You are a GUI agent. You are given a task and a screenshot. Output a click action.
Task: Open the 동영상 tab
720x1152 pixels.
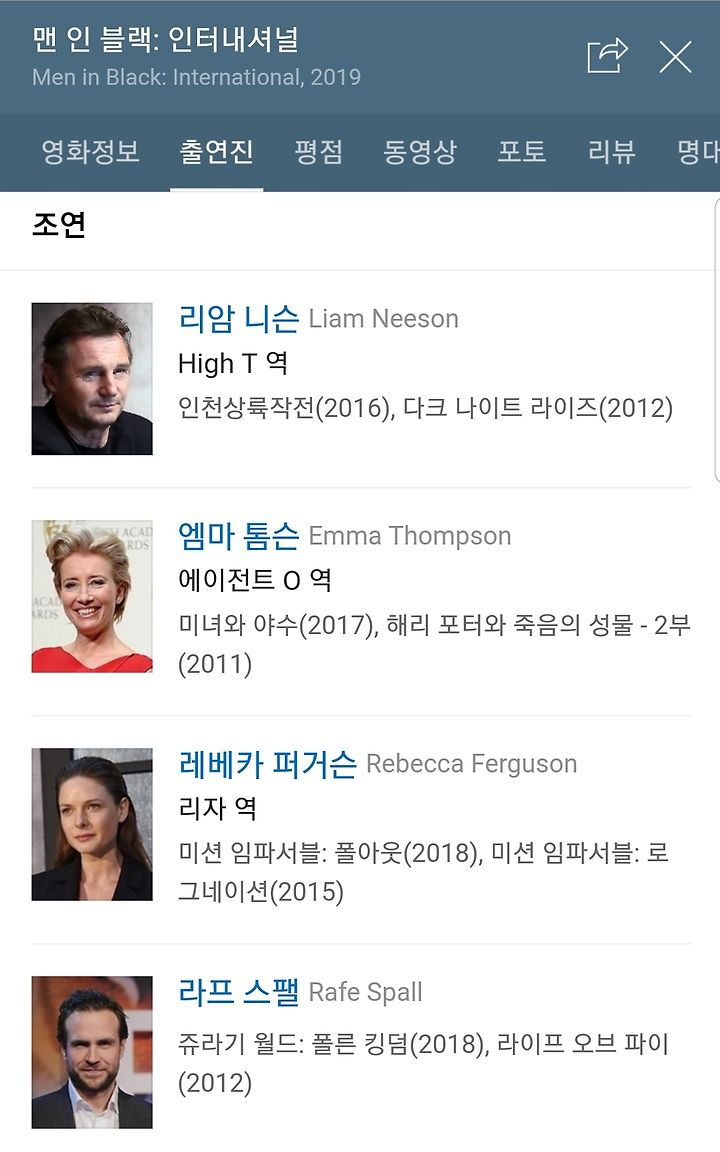(x=420, y=152)
